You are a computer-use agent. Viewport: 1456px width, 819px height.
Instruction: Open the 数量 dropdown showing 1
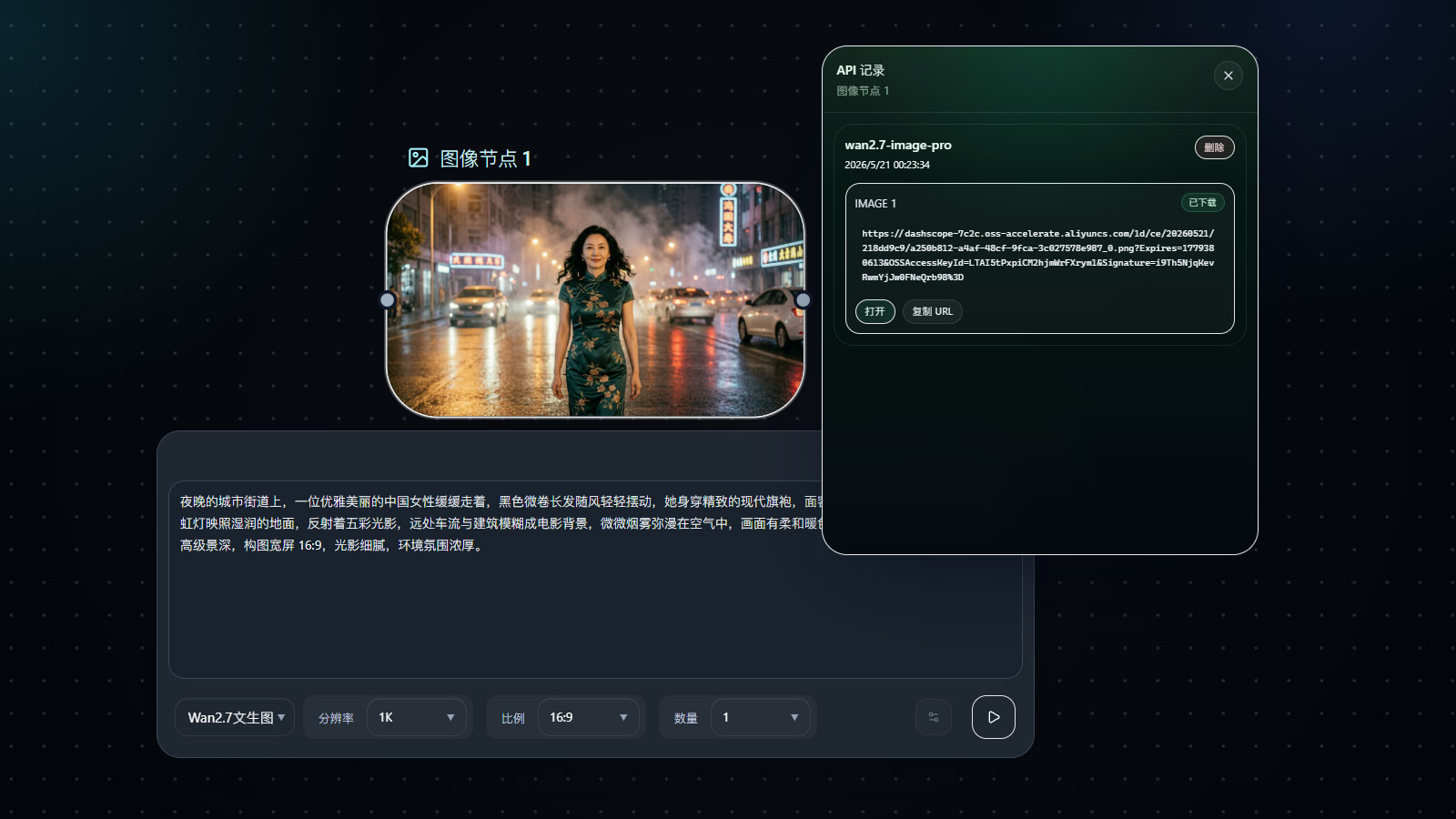click(760, 717)
